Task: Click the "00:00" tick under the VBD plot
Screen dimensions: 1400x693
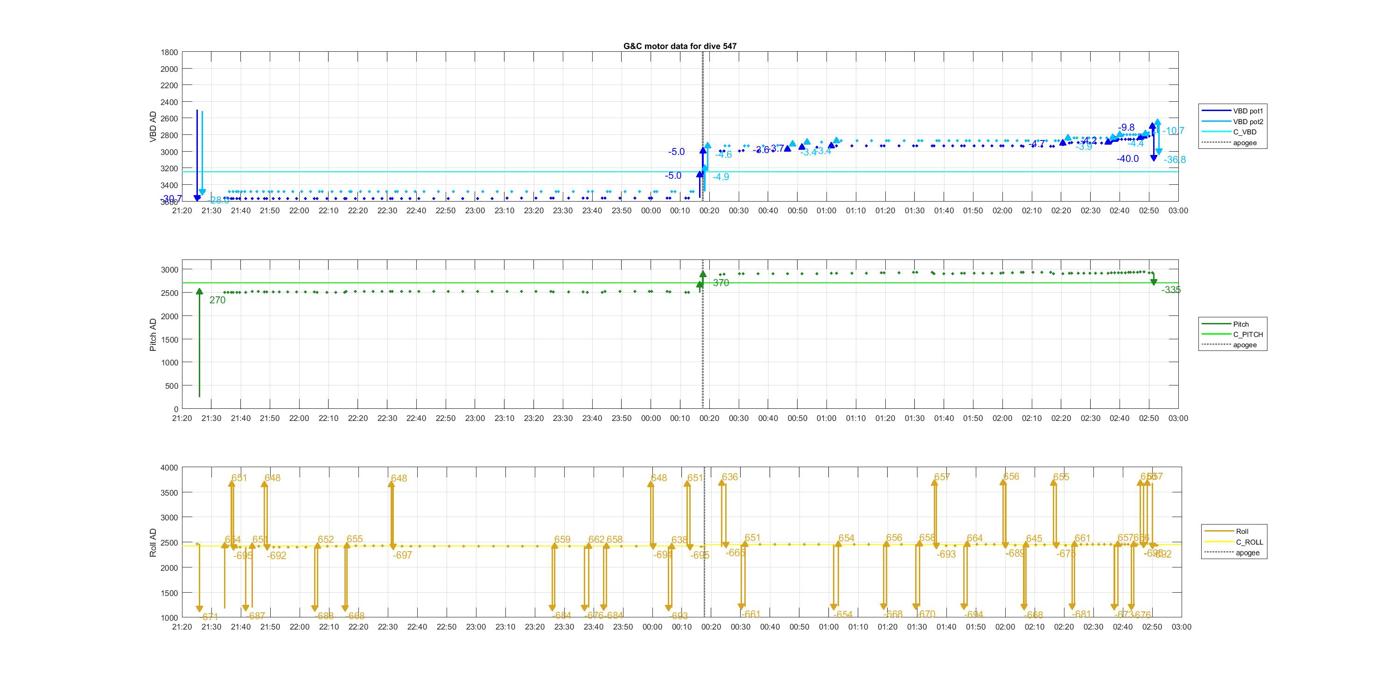Action: 651,210
